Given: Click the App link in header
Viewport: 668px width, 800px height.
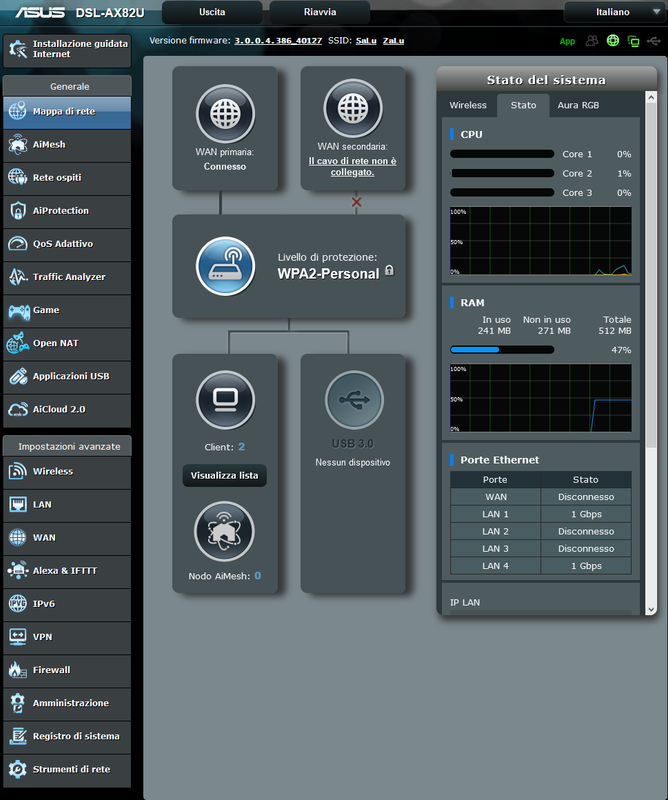Looking at the screenshot, I should [567, 41].
